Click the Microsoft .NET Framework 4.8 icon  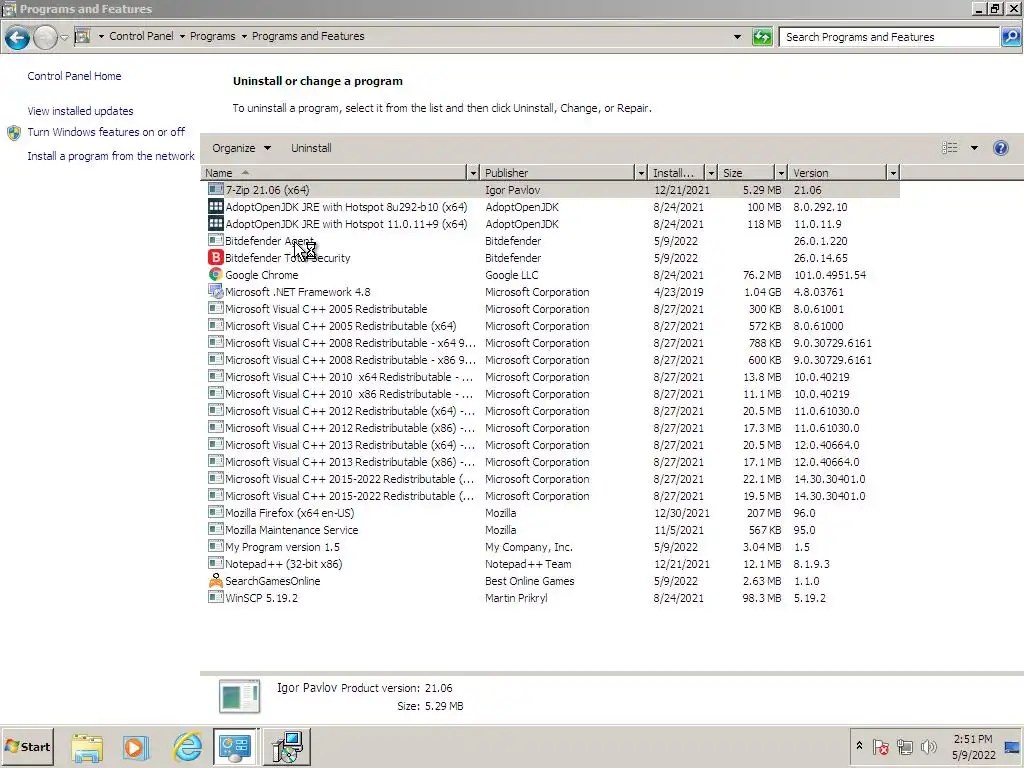(216, 291)
